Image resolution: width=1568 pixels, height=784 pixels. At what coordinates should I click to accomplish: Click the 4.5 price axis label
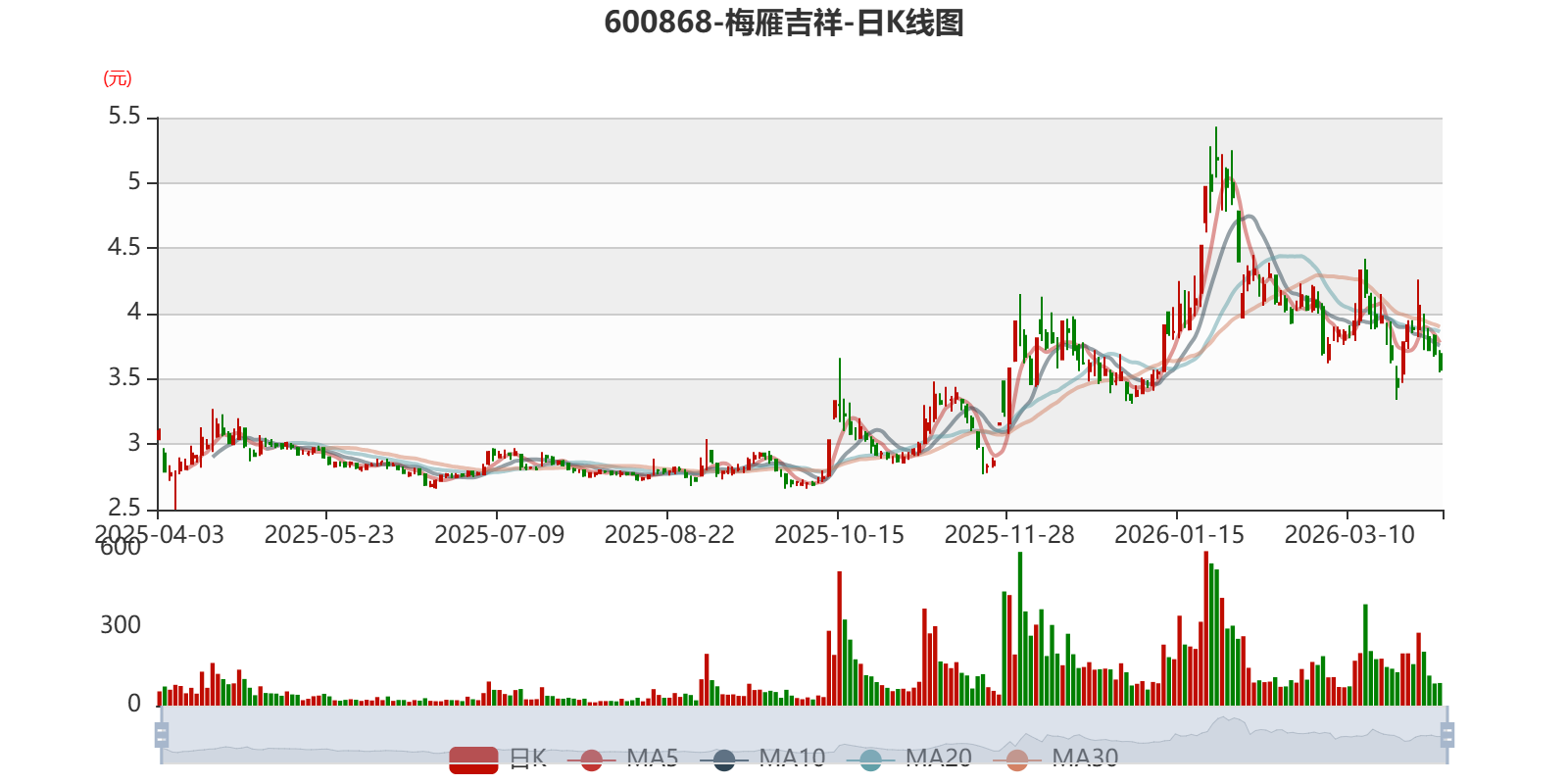(x=124, y=247)
